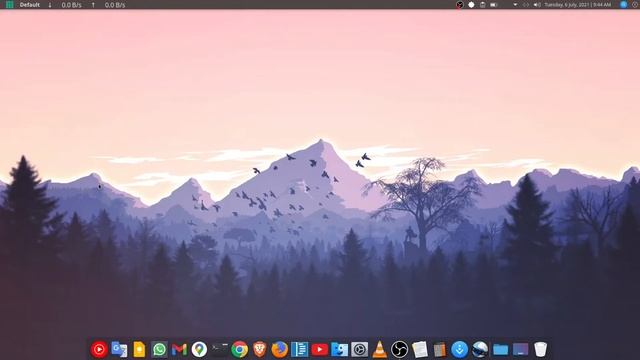Open the globe sphere dock icon
The width and height of the screenshot is (640, 360).
point(480,349)
